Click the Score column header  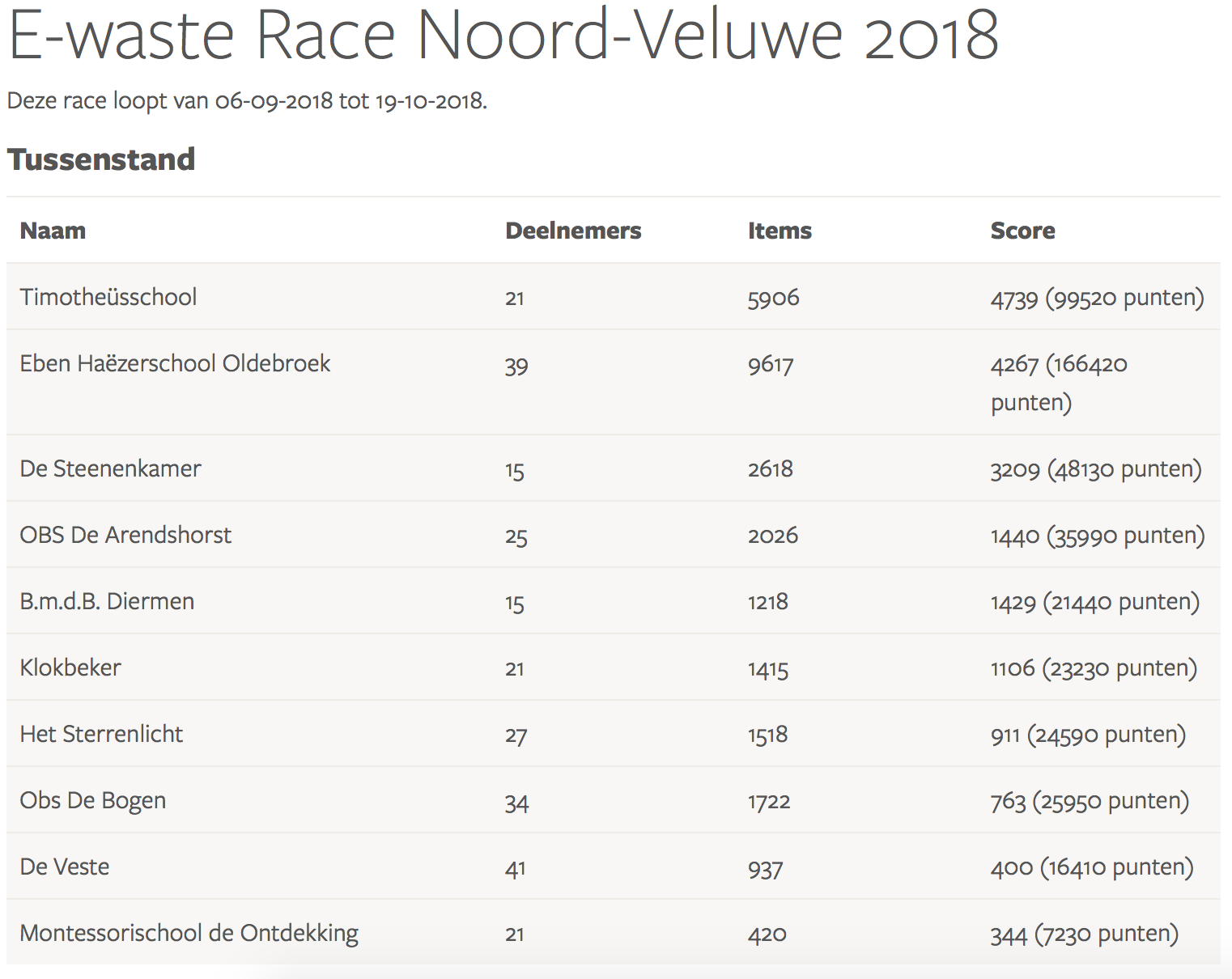click(1022, 231)
